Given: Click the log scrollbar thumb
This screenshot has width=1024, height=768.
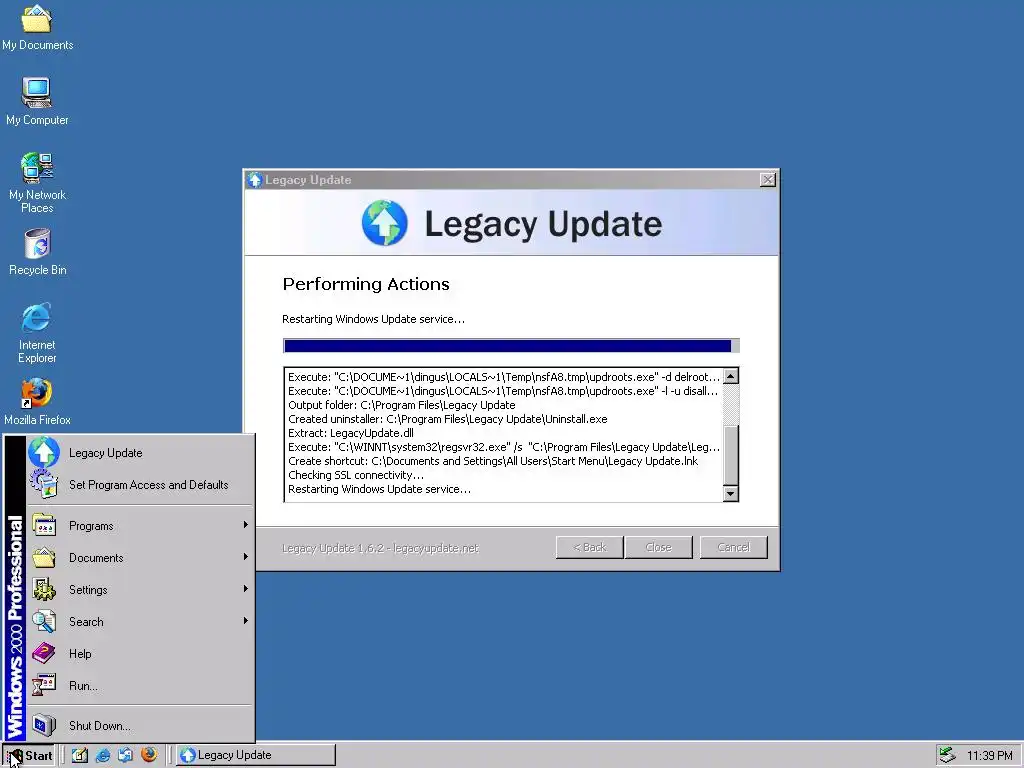Looking at the screenshot, I should [x=731, y=455].
